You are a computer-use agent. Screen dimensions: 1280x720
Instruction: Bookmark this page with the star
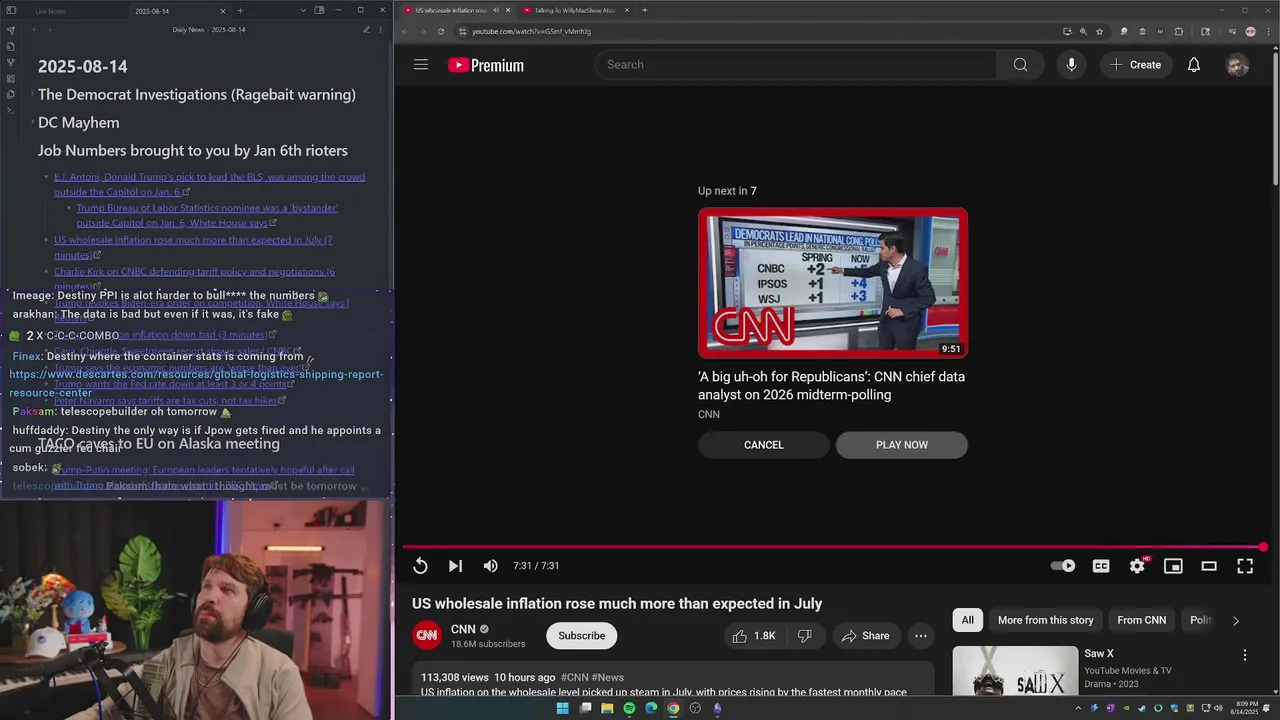(1099, 31)
